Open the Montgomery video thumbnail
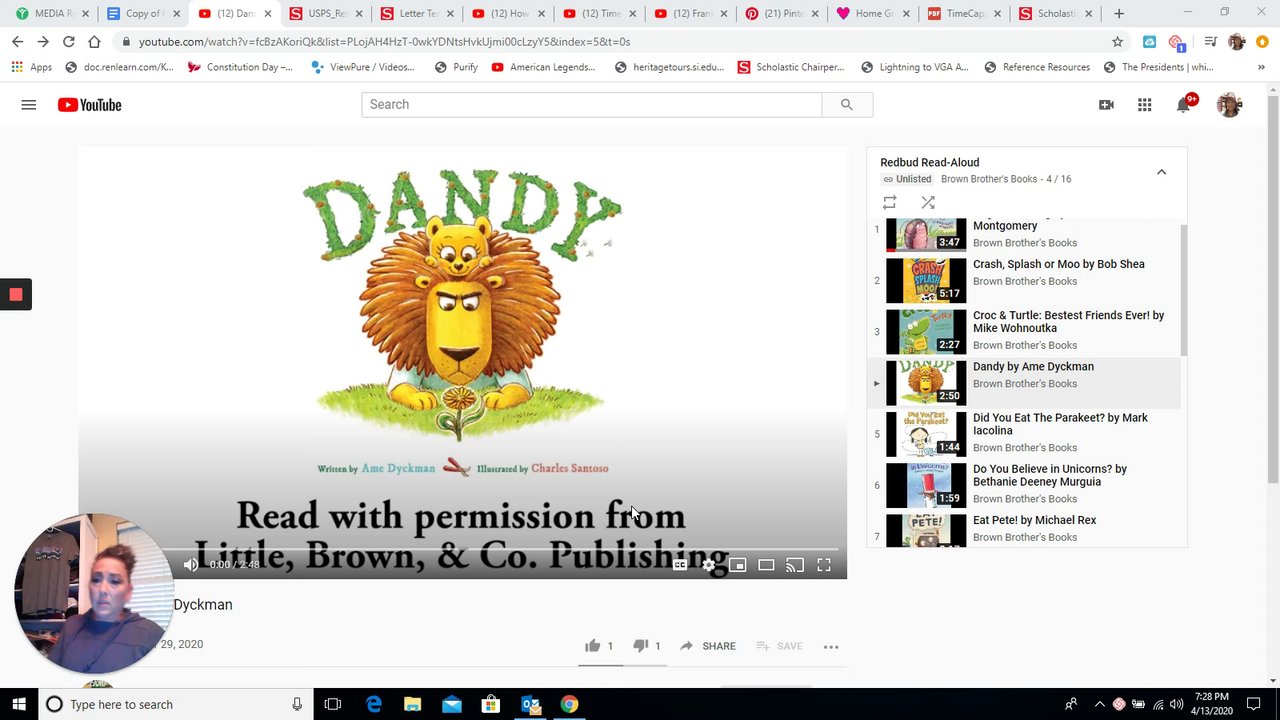The height and width of the screenshot is (720, 1280). [x=926, y=234]
